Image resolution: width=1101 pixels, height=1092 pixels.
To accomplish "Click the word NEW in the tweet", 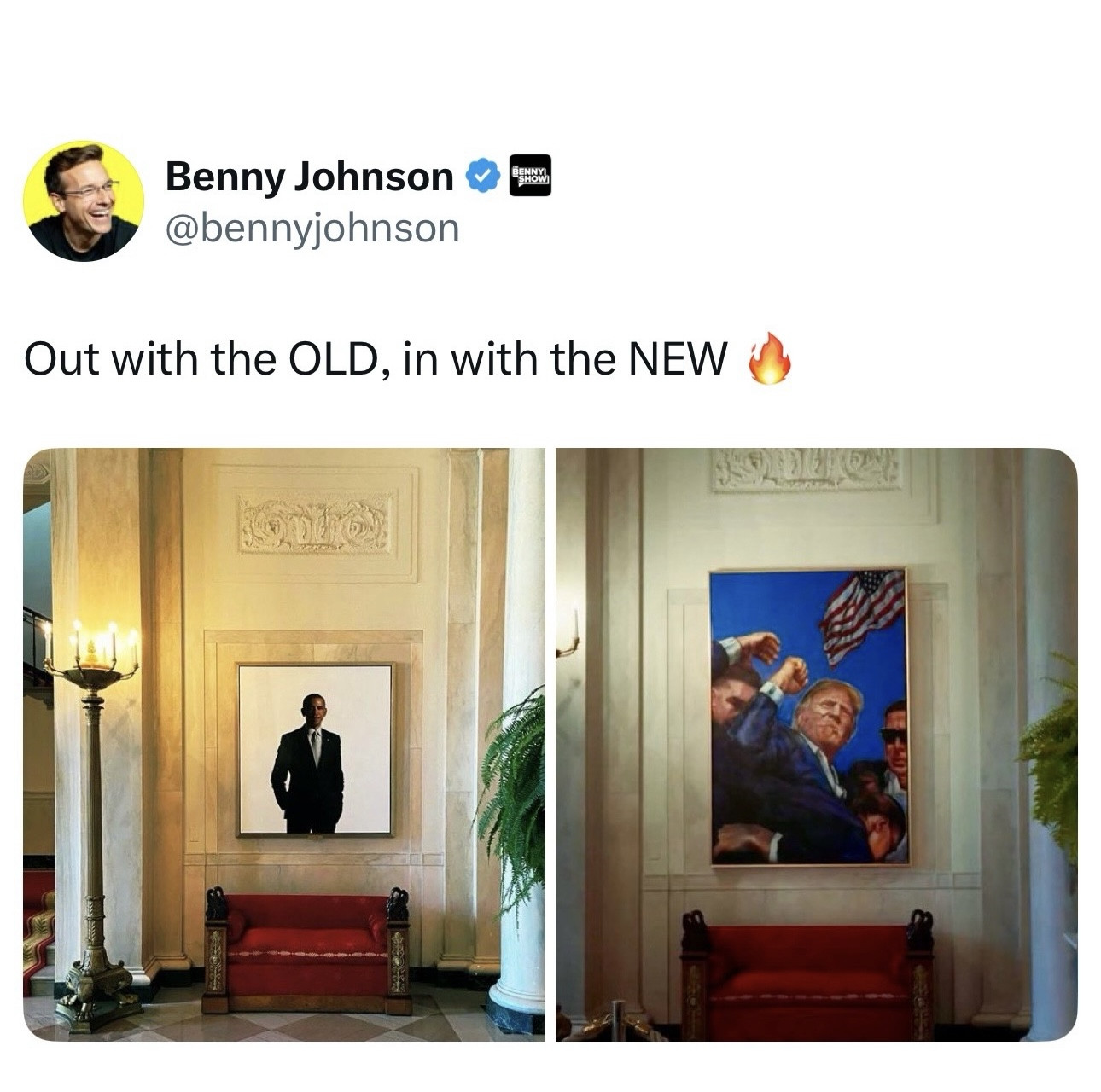I will 678,358.
